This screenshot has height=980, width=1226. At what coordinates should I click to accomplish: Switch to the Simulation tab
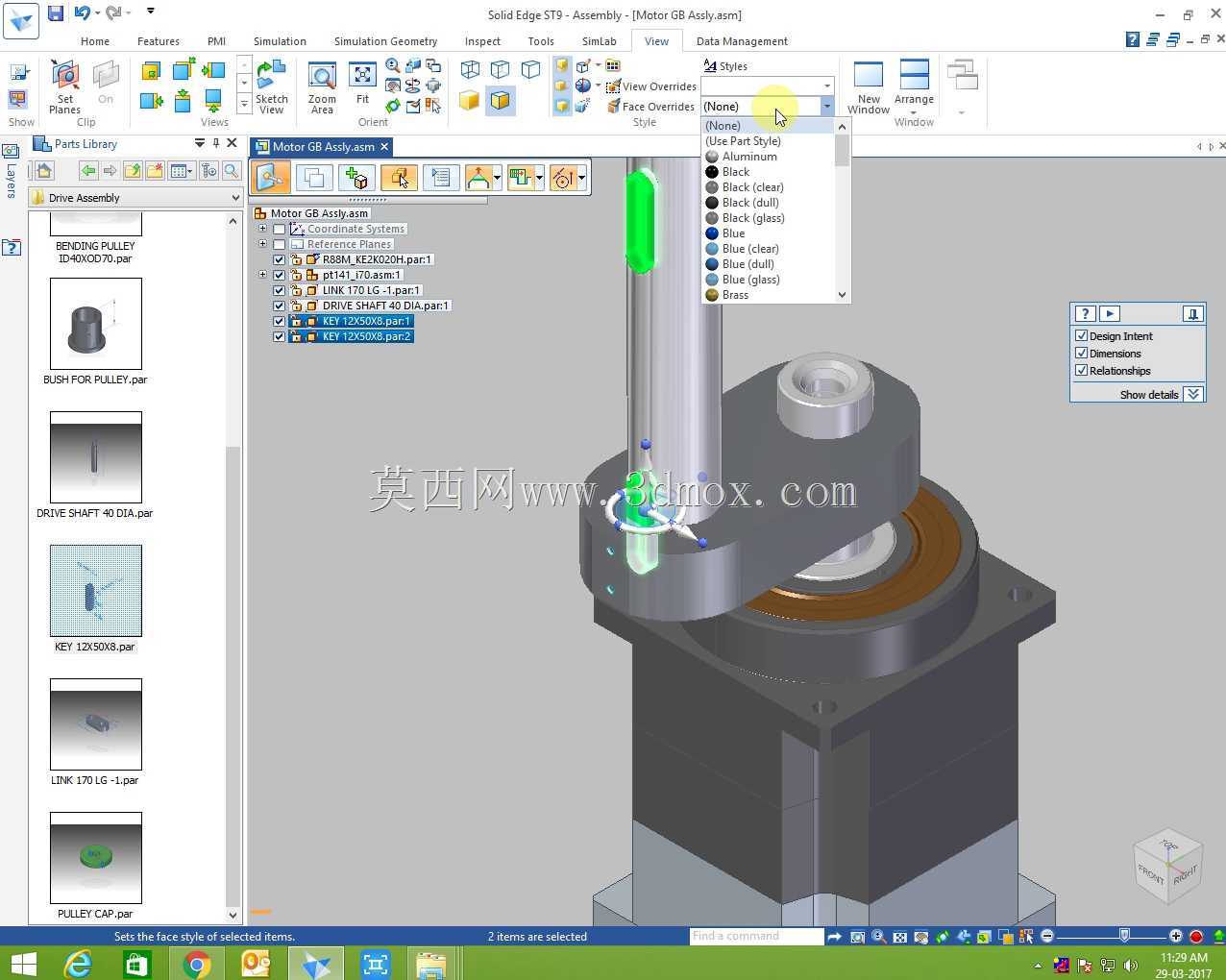(280, 41)
